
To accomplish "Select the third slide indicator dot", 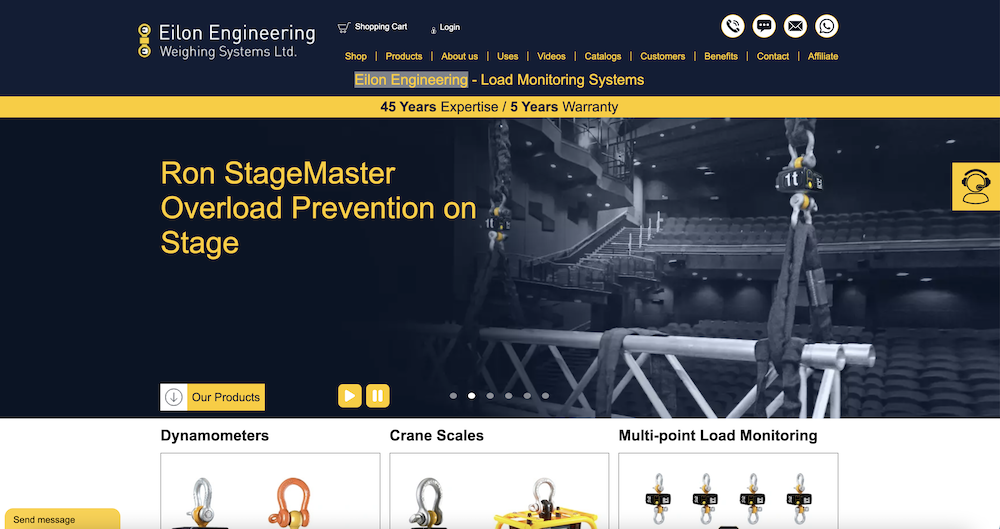I will pyautogui.click(x=490, y=396).
